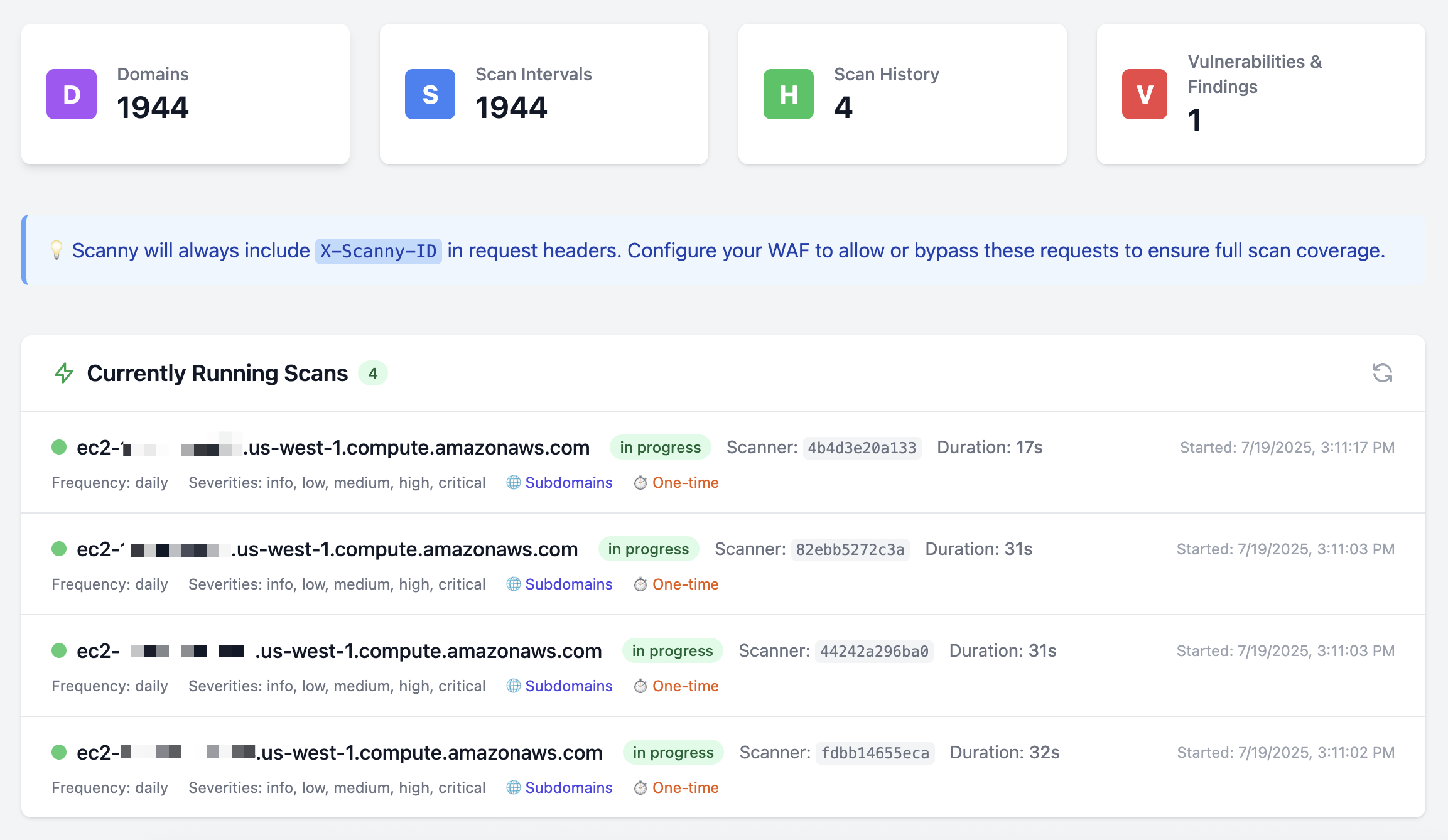Click the globe icon in first scan row
This screenshot has height=840, width=1448.
[x=514, y=482]
